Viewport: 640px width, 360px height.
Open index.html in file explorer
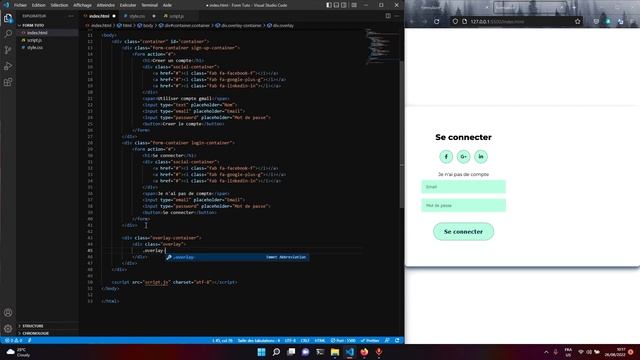tap(37, 33)
